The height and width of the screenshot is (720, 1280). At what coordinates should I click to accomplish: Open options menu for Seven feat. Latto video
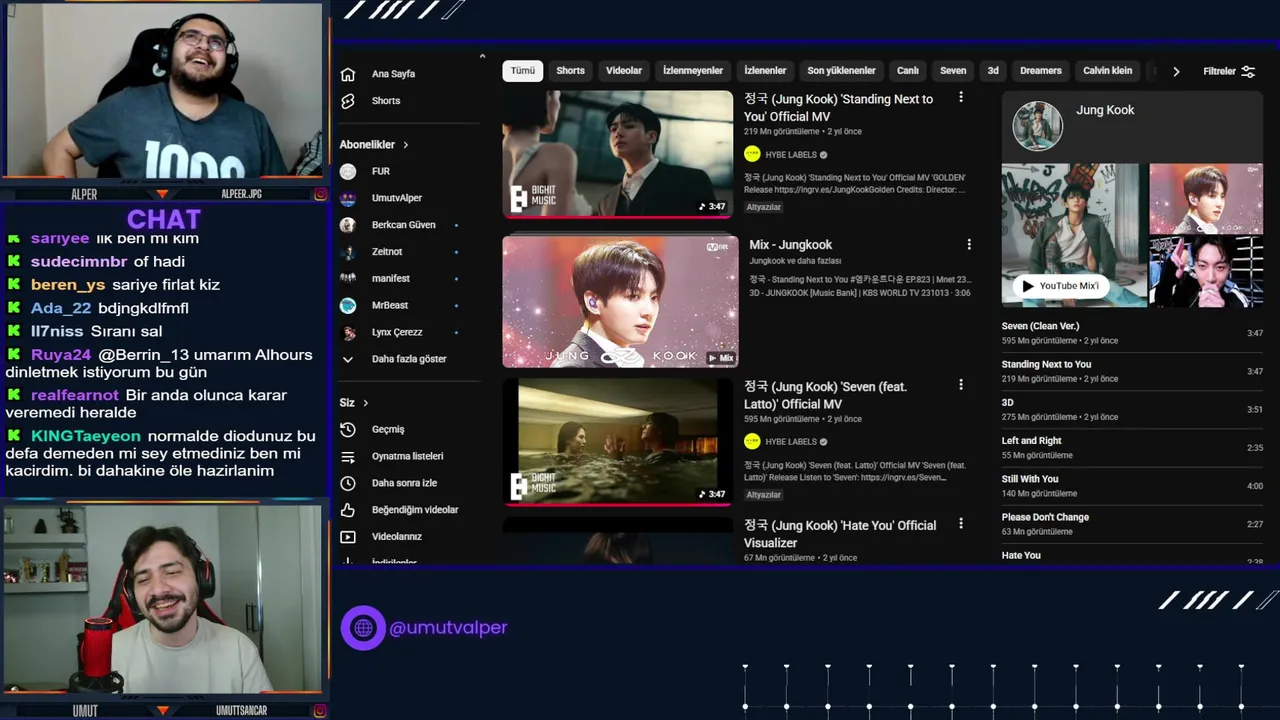point(961,385)
